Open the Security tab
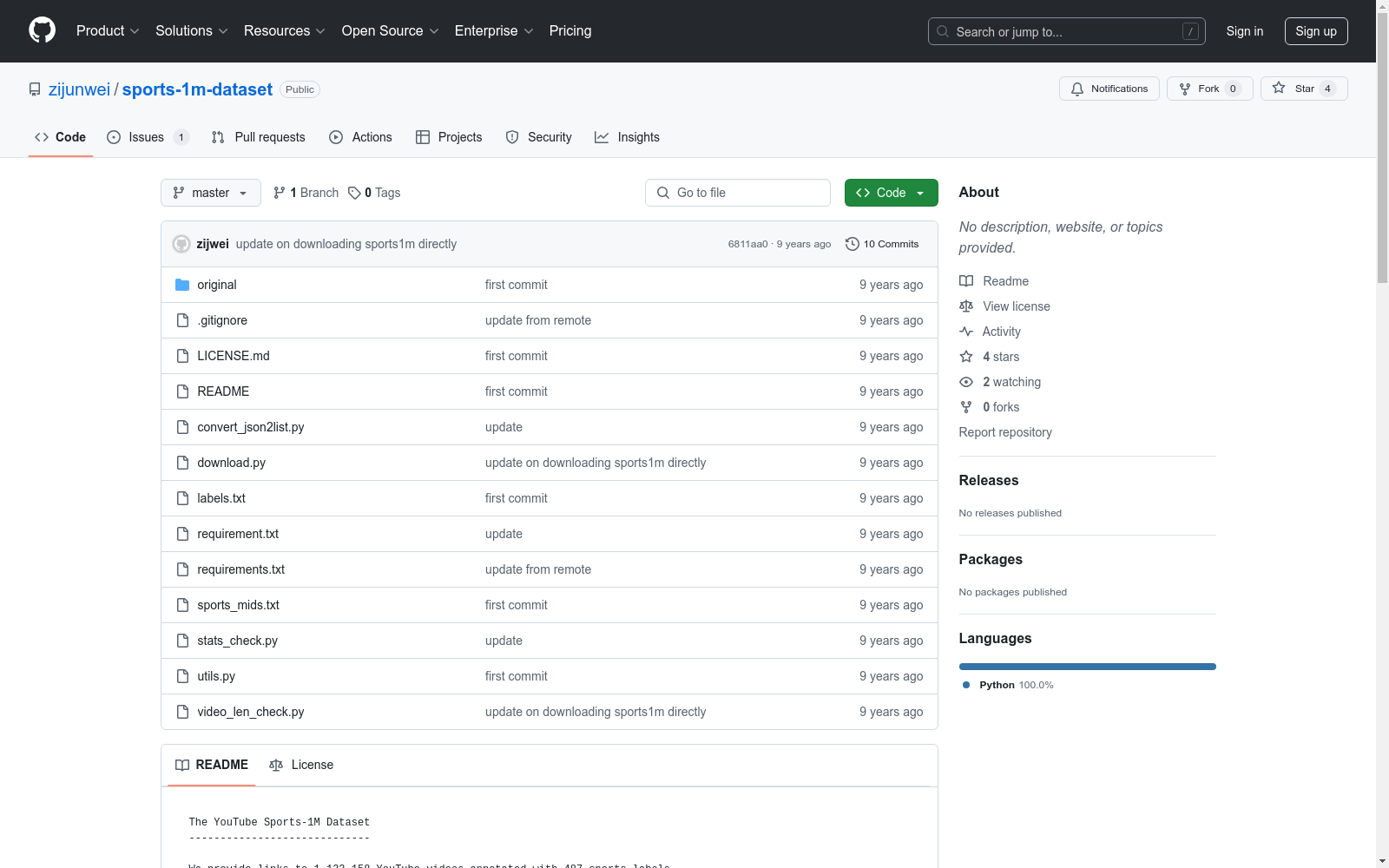Viewport: 1389px width, 868px height. pos(539,137)
